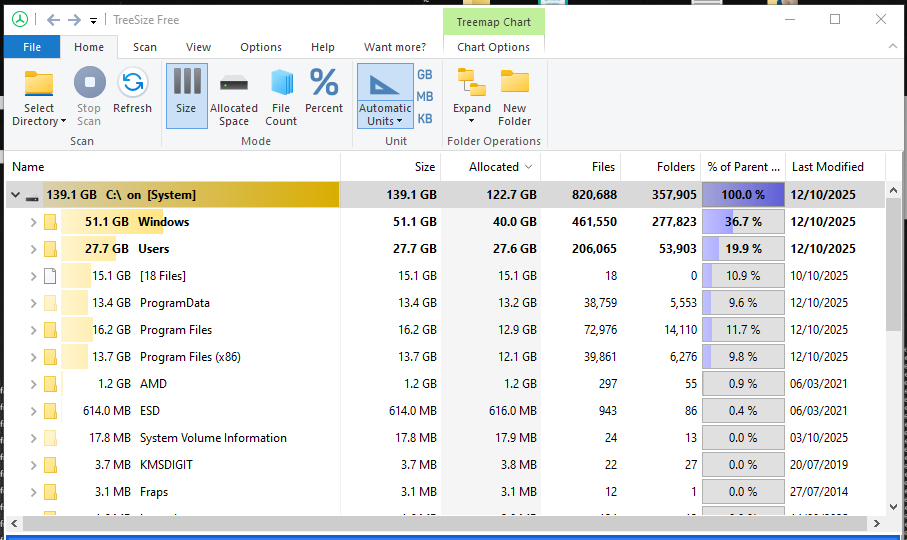Click the Windows folder icon
907x540 pixels.
click(x=50, y=222)
